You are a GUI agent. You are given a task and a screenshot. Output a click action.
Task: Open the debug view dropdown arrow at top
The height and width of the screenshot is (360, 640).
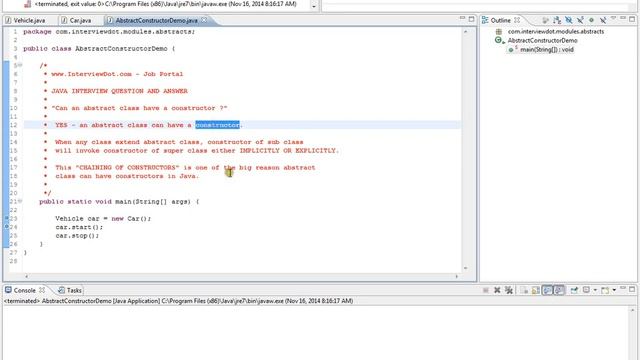pos(313,6)
